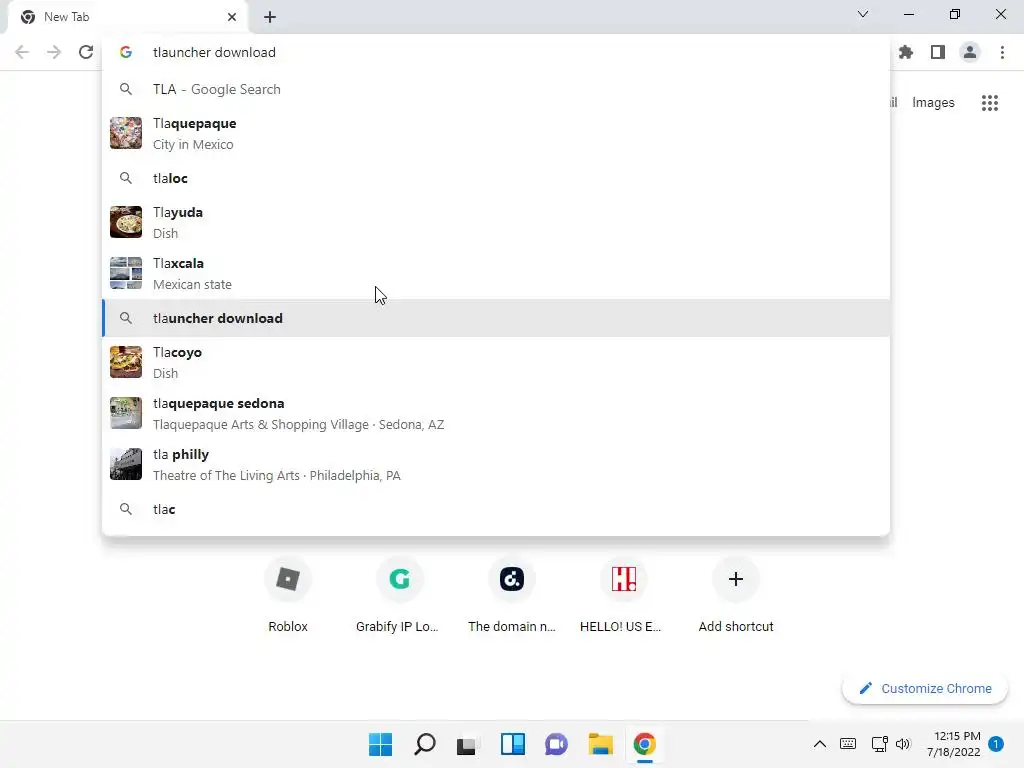The image size is (1024, 768).
Task: Click the Customize Chrome button
Action: click(925, 688)
